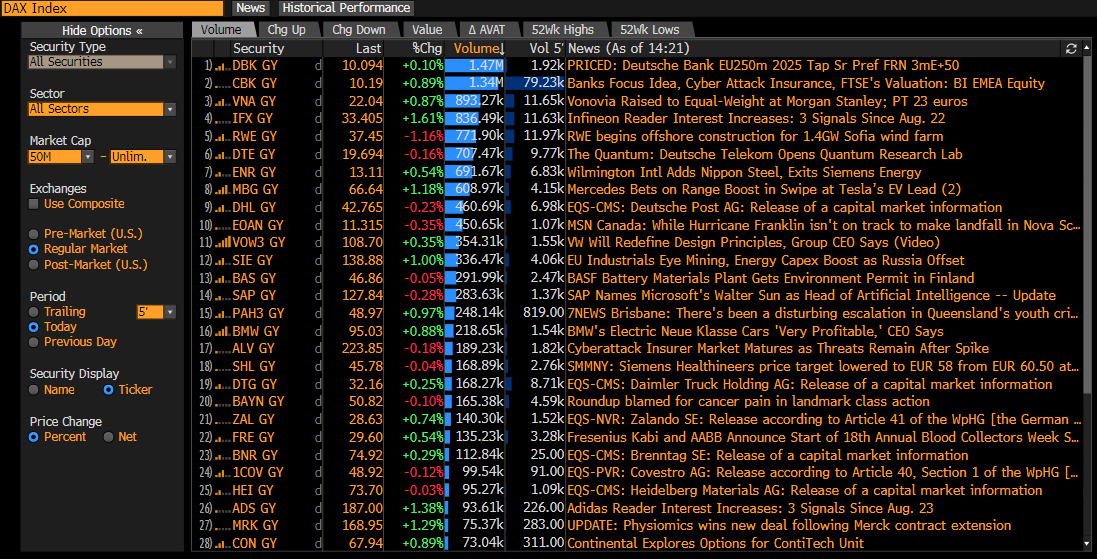The image size is (1097, 559).
Task: Click the News button at top
Action: pyautogui.click(x=250, y=8)
